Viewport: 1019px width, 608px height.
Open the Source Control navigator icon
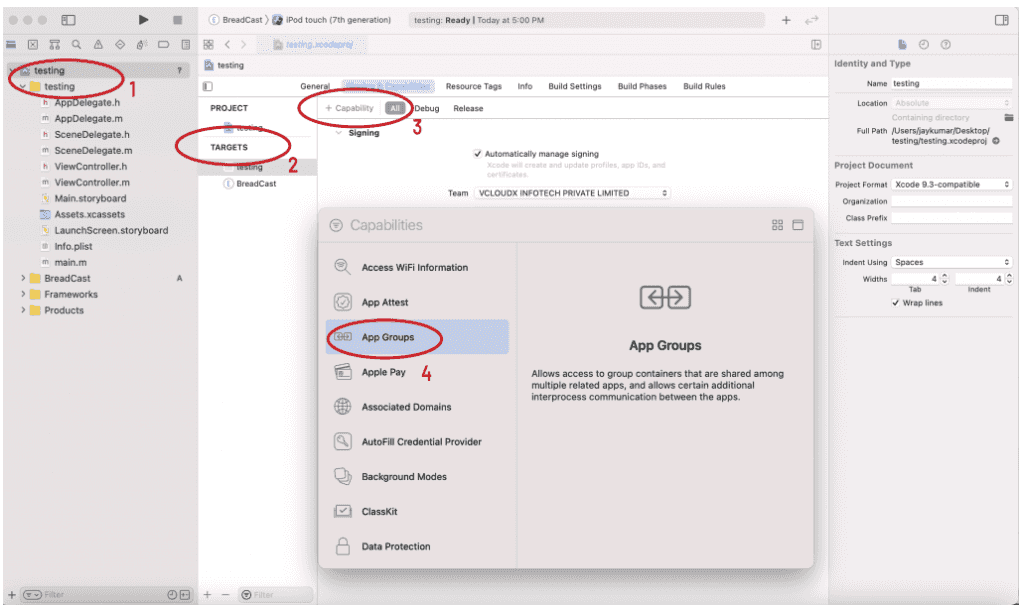(32, 45)
